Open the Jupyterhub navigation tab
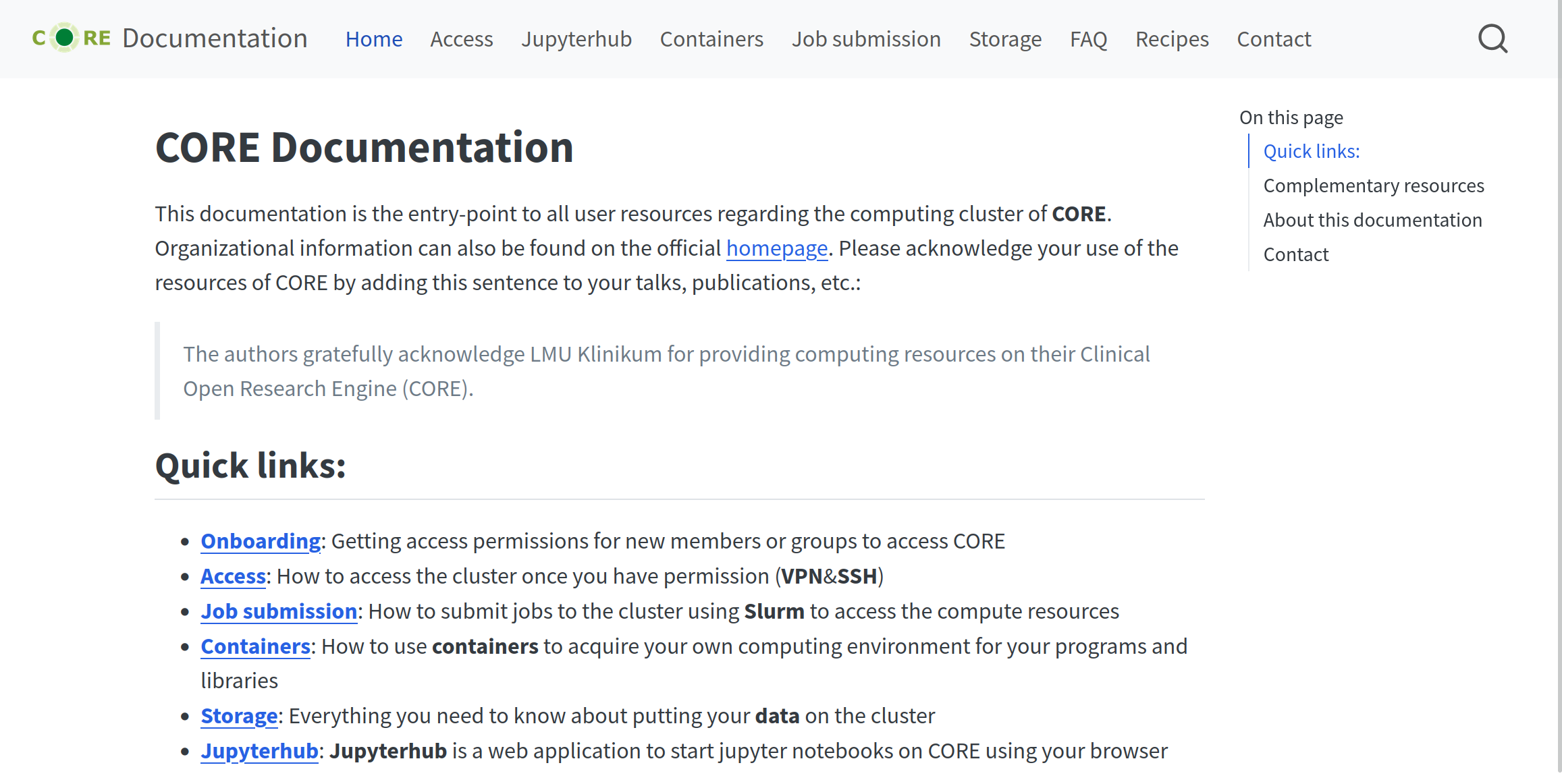 click(x=576, y=39)
